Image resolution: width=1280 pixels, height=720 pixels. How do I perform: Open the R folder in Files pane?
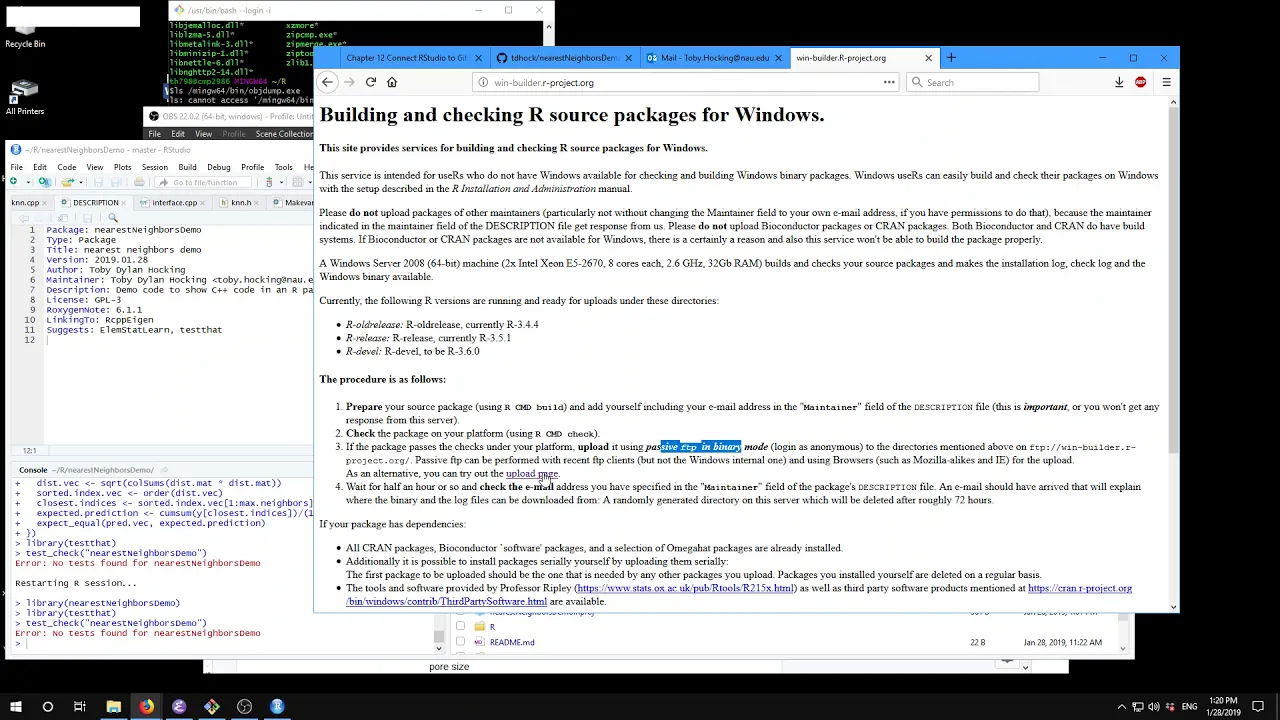point(492,627)
